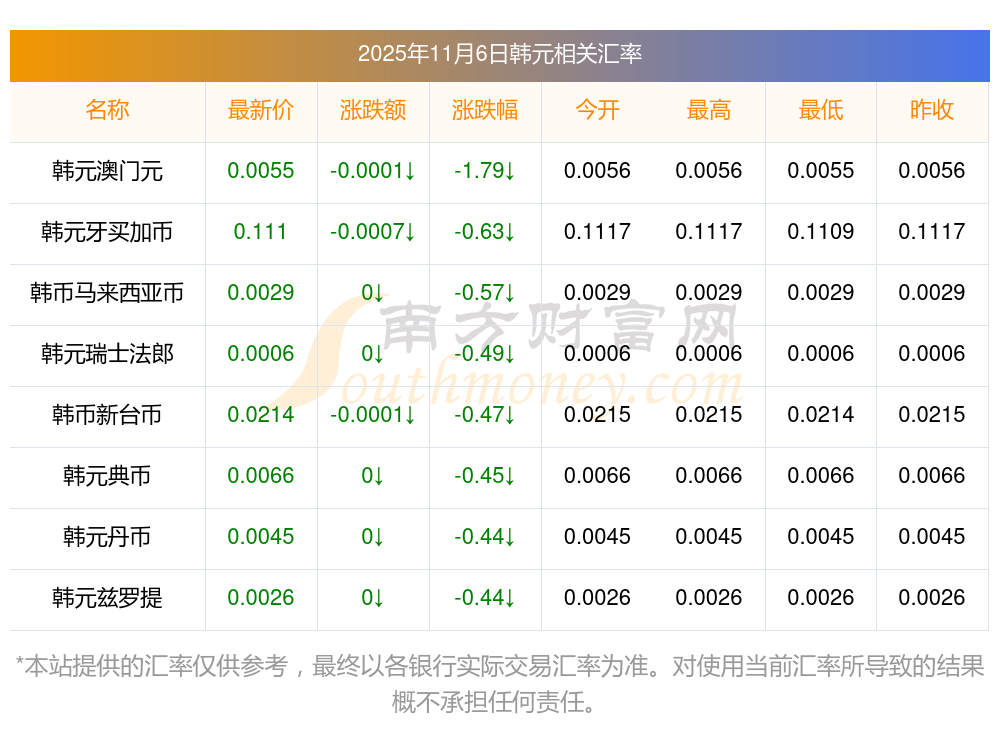Image resolution: width=1000 pixels, height=733 pixels.
Task: Open the 韩元瑞士法郎 currency pair
Action: [x=107, y=354]
